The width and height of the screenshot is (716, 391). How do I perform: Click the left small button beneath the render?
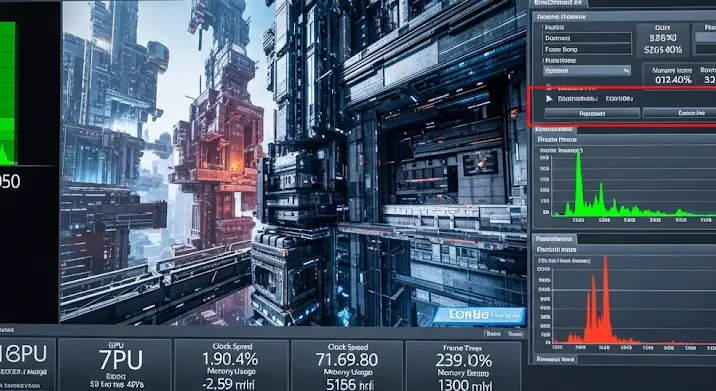(494, 334)
